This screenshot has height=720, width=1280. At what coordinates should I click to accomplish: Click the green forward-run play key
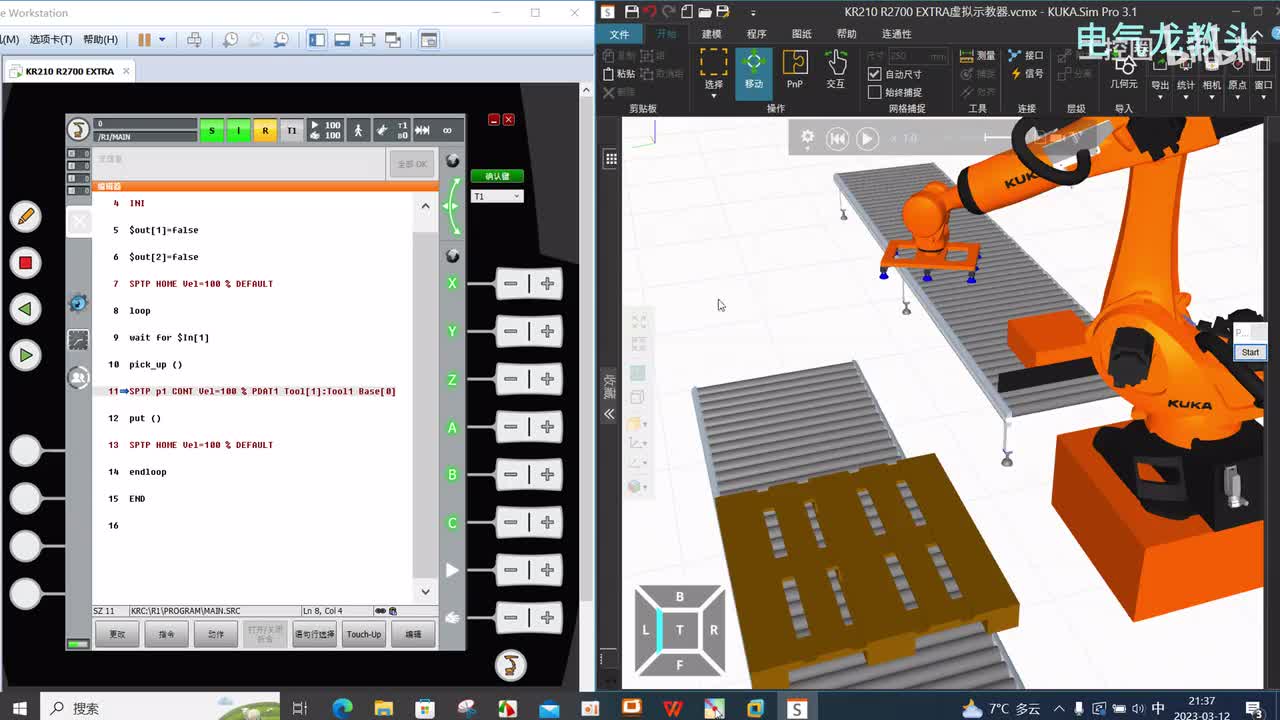coord(25,355)
